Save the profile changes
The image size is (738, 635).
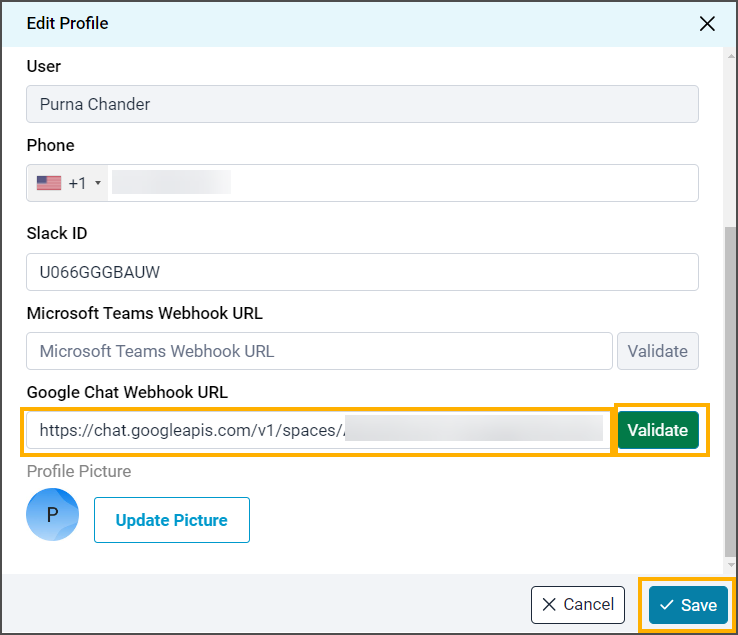[x=688, y=605]
